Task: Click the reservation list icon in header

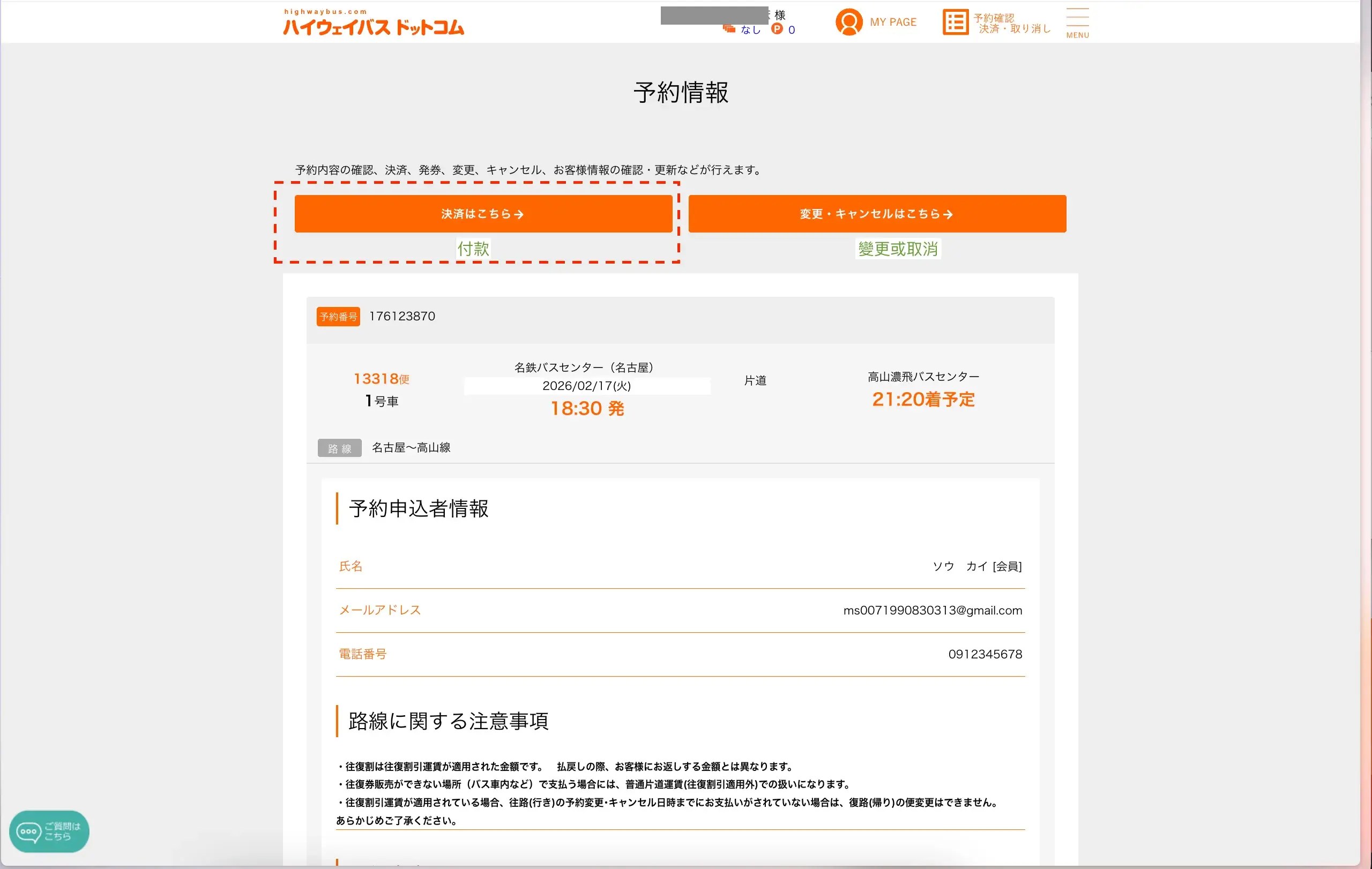Action: [x=955, y=22]
